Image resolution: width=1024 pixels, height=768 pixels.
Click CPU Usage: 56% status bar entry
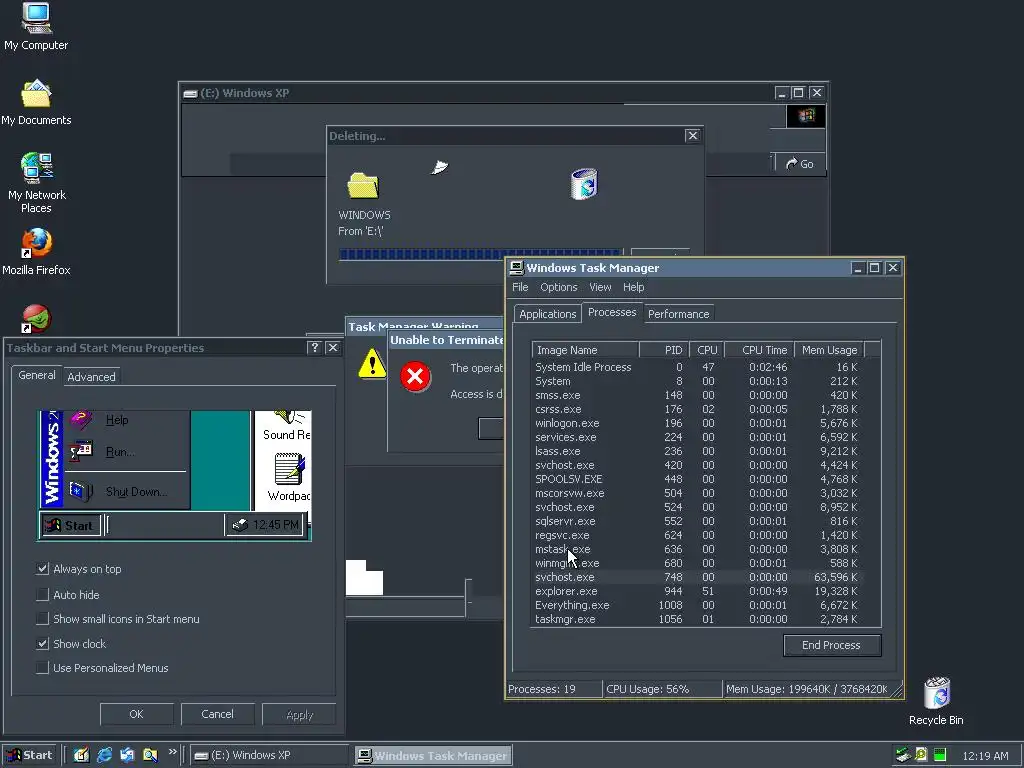pos(662,689)
